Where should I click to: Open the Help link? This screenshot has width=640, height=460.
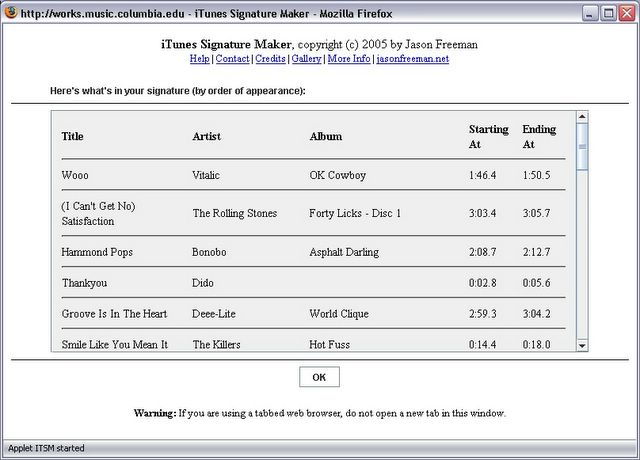(200, 59)
